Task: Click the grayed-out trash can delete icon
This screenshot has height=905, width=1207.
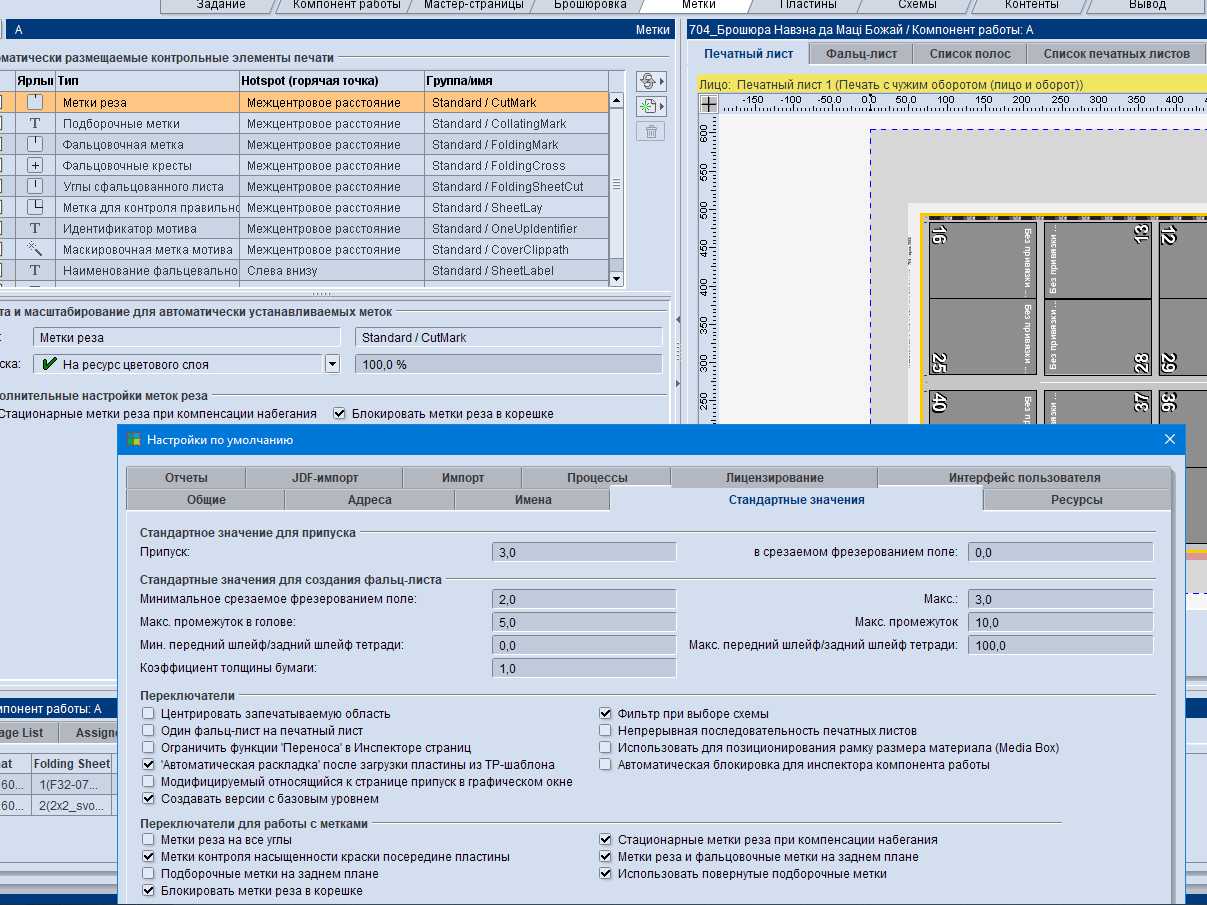Action: pyautogui.click(x=650, y=131)
